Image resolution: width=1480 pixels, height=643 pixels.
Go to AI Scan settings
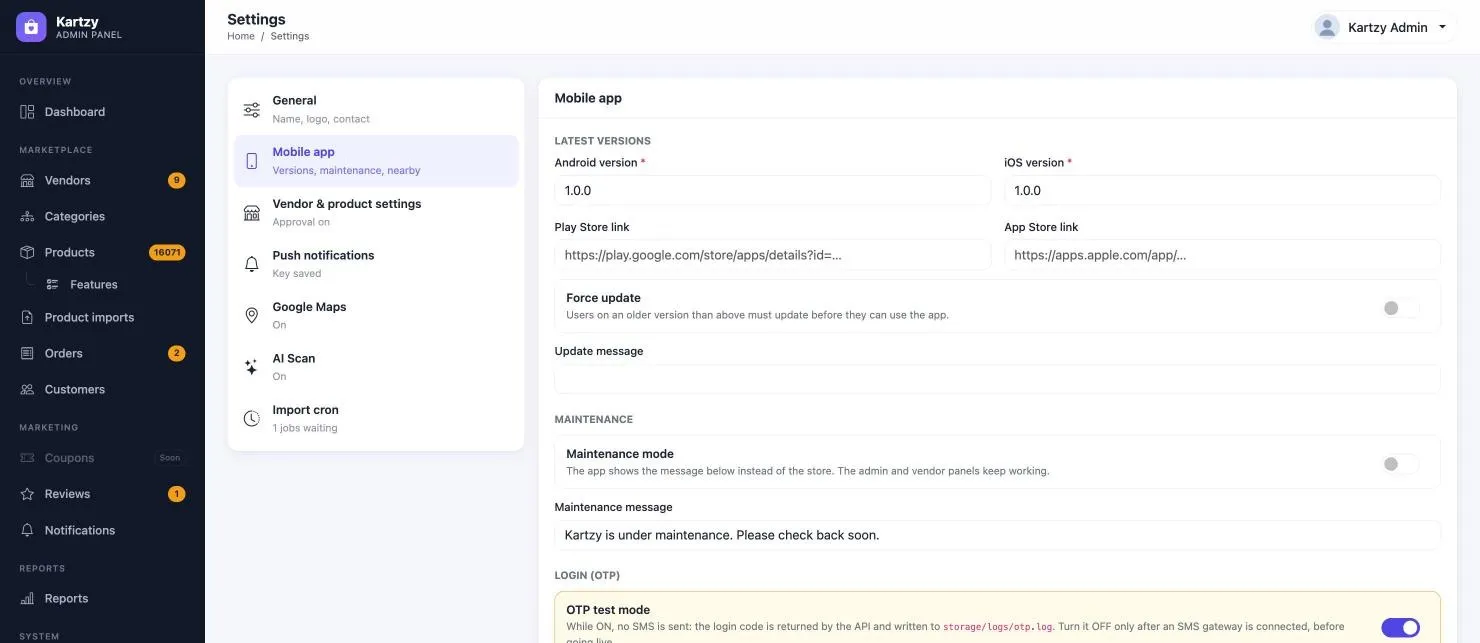376,367
